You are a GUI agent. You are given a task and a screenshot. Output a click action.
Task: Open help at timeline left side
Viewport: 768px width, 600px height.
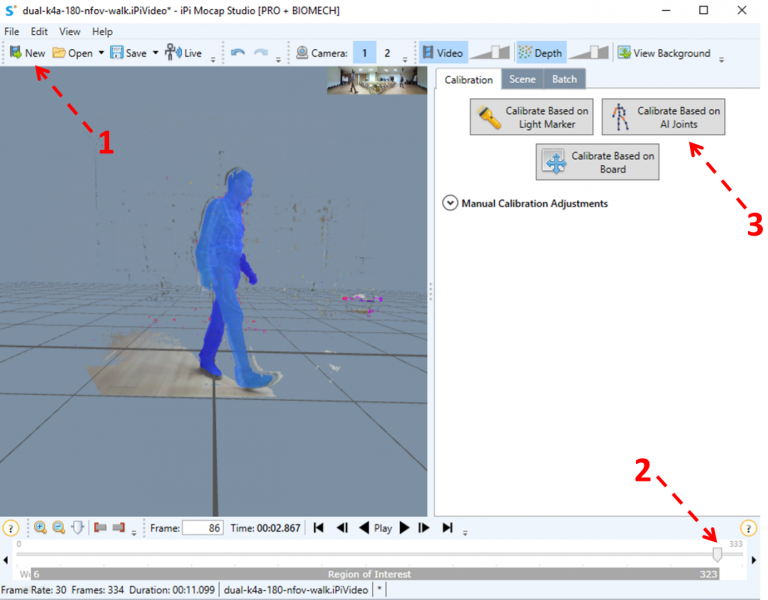[x=11, y=528]
